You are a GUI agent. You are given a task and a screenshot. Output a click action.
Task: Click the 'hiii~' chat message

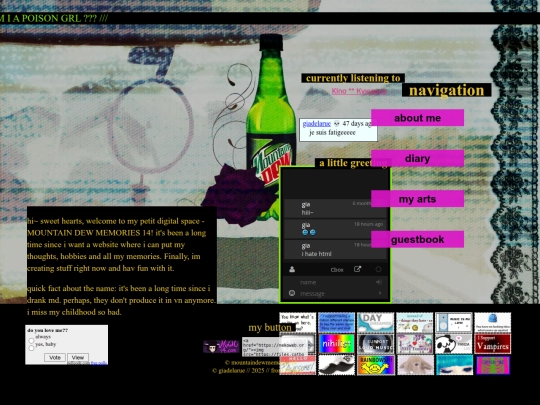point(307,212)
